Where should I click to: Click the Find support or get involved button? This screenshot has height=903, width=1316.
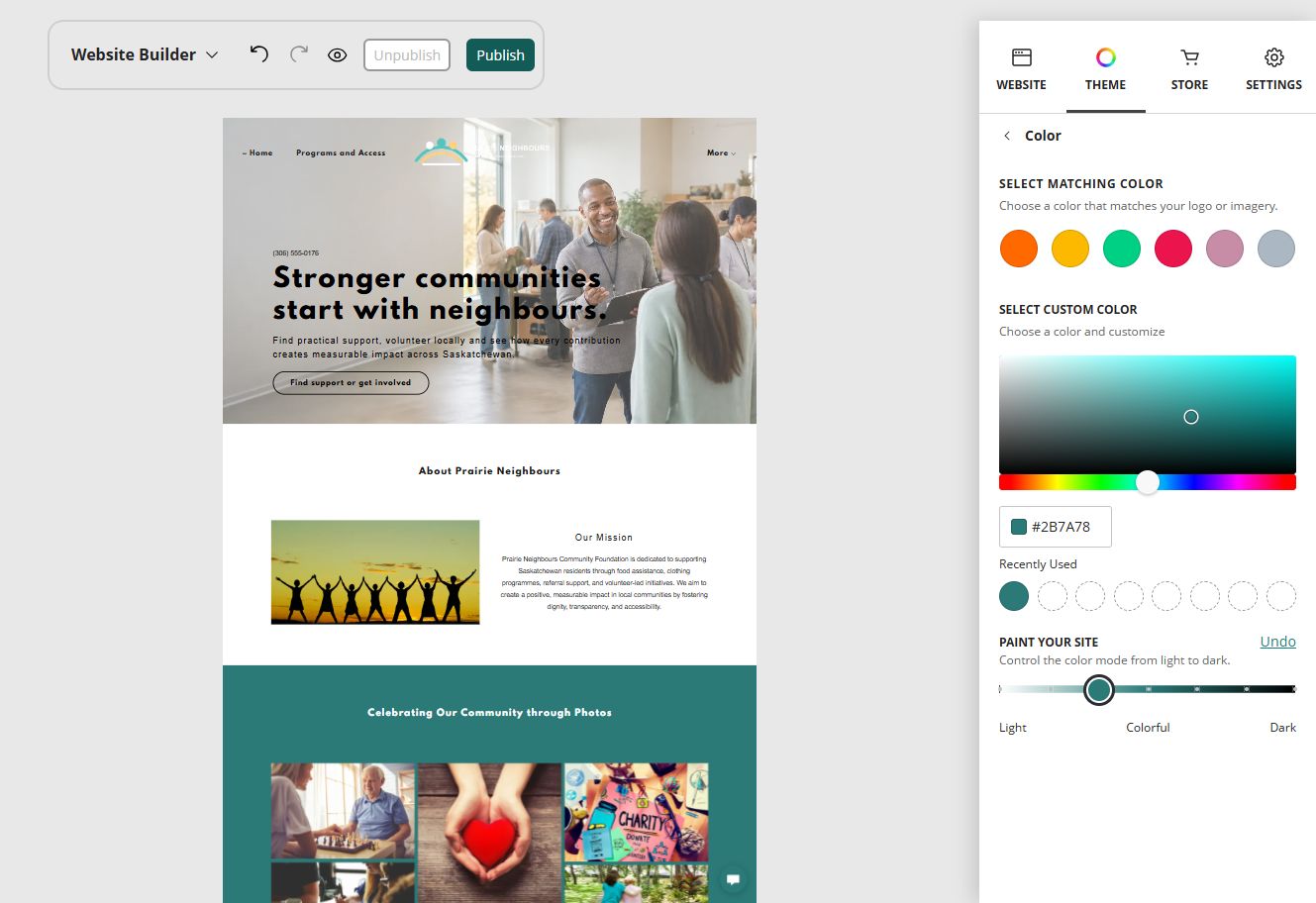pos(351,382)
